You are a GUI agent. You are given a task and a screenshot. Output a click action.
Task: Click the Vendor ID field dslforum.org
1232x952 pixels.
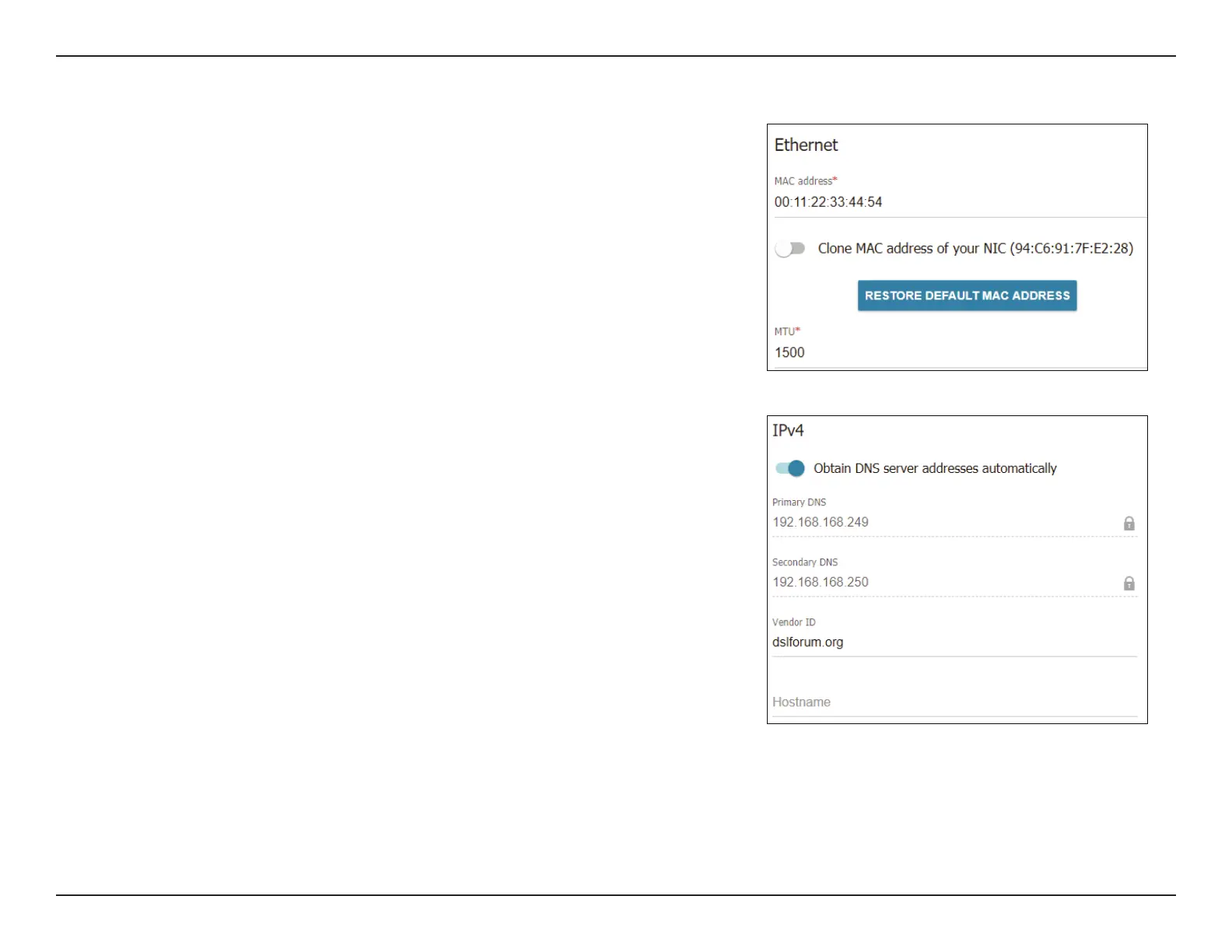954,642
